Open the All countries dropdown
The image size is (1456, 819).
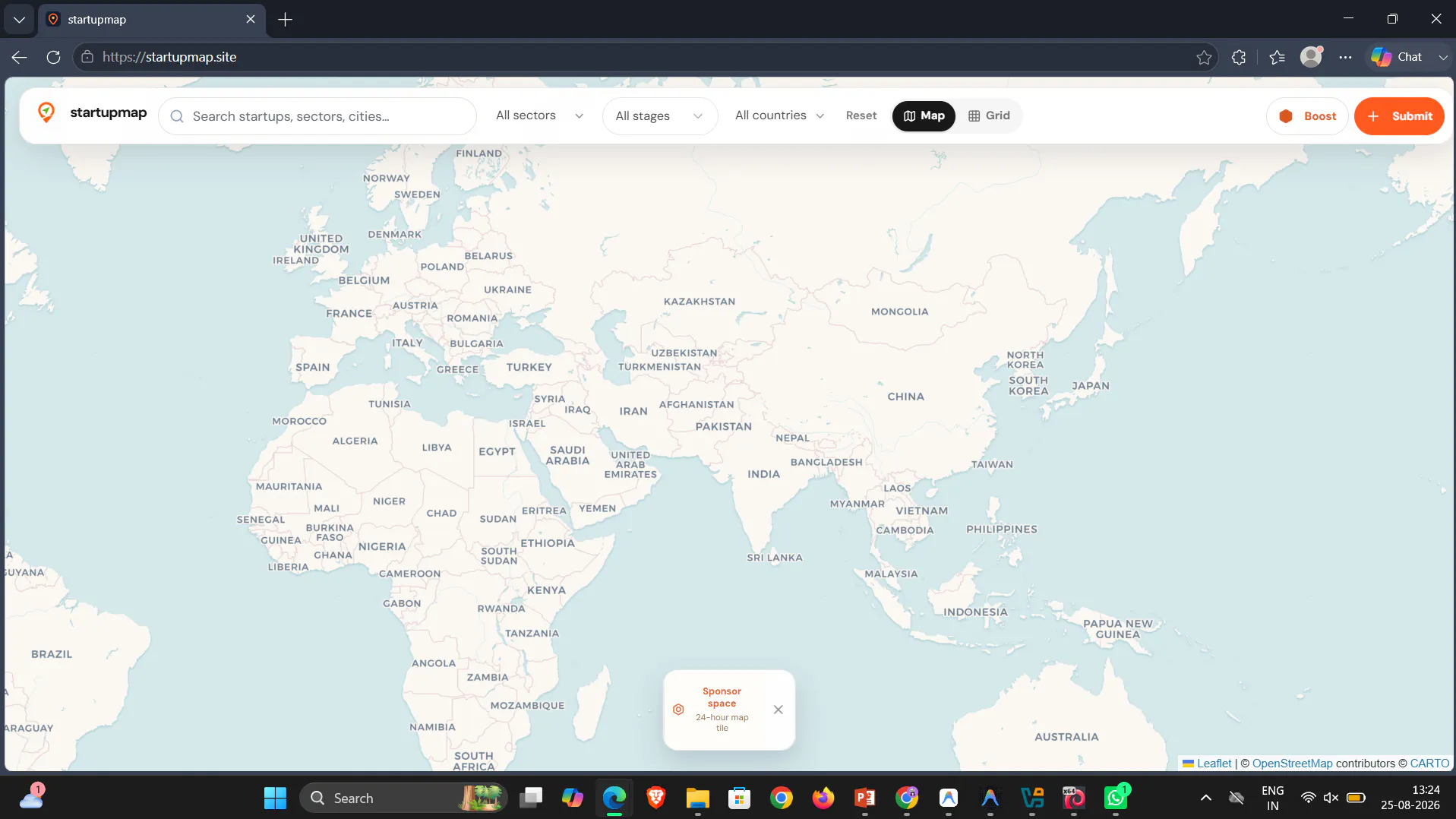tap(779, 115)
